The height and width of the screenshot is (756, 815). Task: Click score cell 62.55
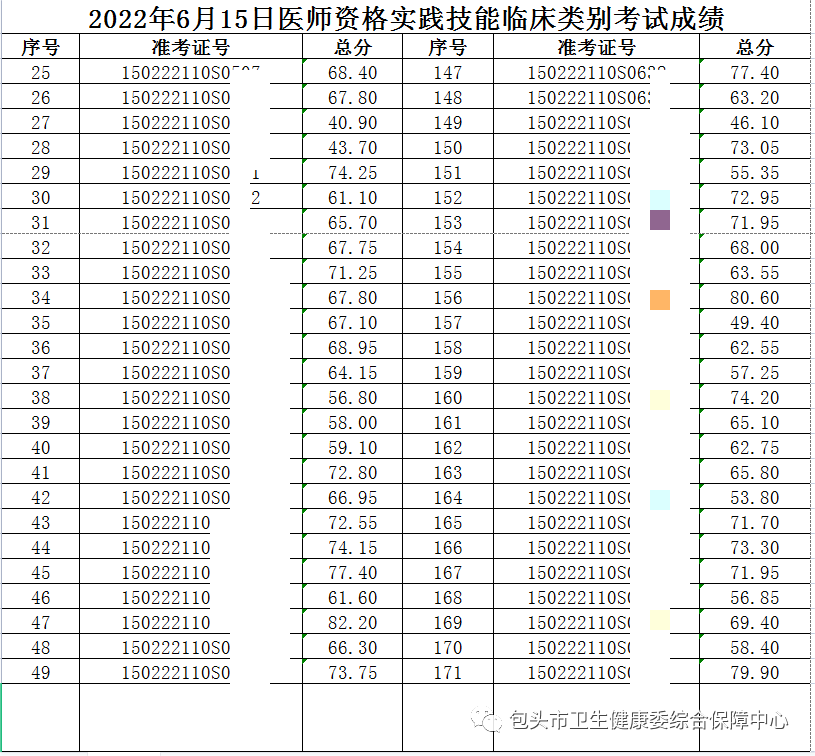(x=755, y=347)
